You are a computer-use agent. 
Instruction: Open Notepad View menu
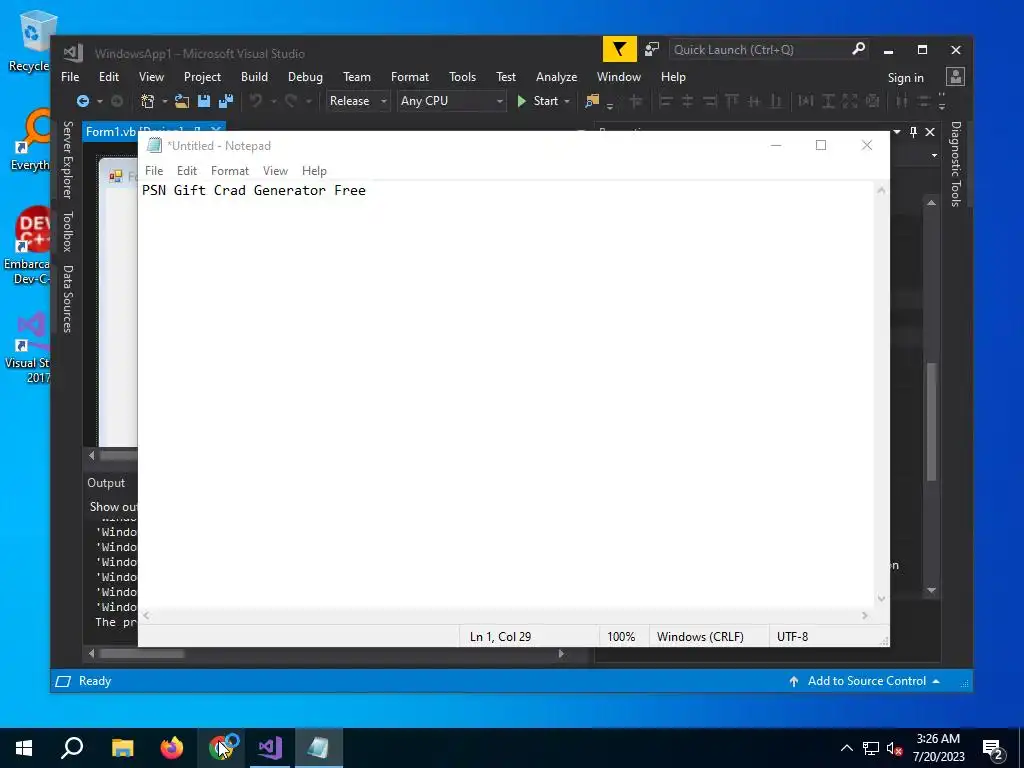[x=275, y=171]
